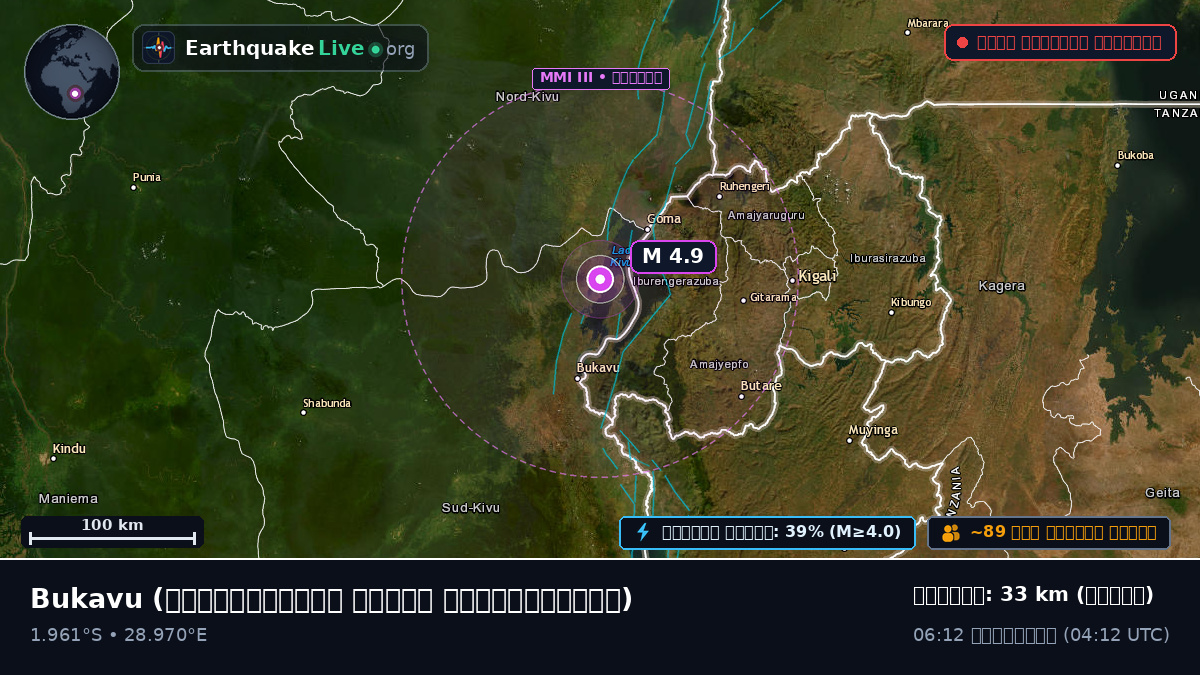
Task: Click the Kindu city label
Action: (69, 449)
